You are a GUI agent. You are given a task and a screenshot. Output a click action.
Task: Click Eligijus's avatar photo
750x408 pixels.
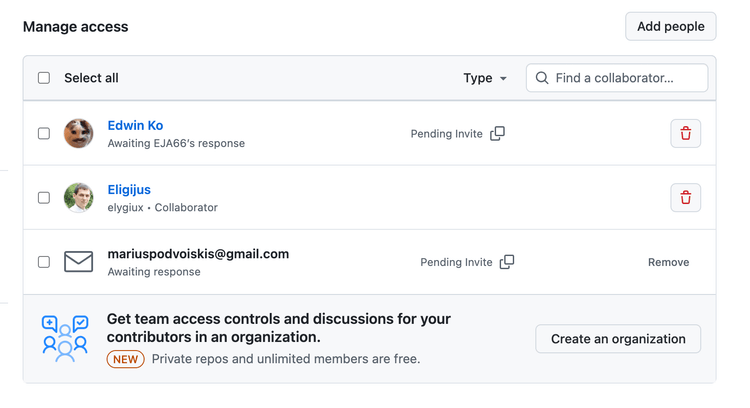[x=78, y=198]
